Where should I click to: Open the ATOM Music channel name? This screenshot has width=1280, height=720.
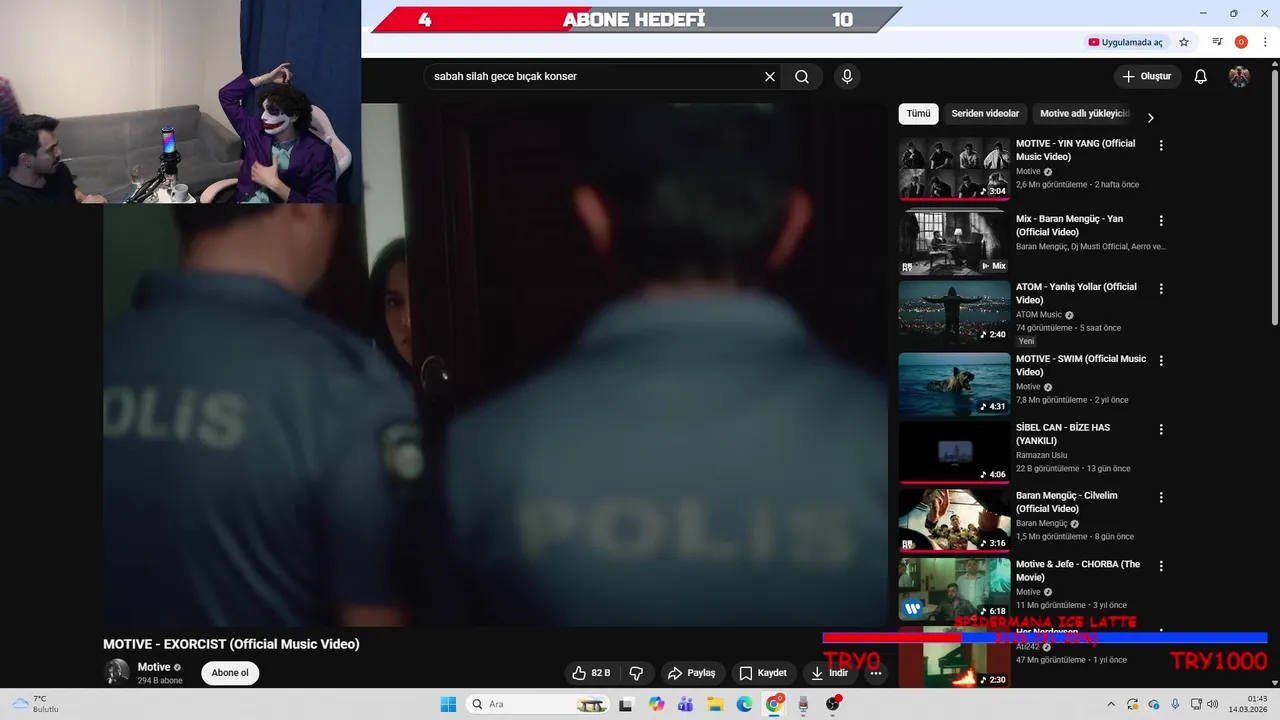pos(1039,315)
